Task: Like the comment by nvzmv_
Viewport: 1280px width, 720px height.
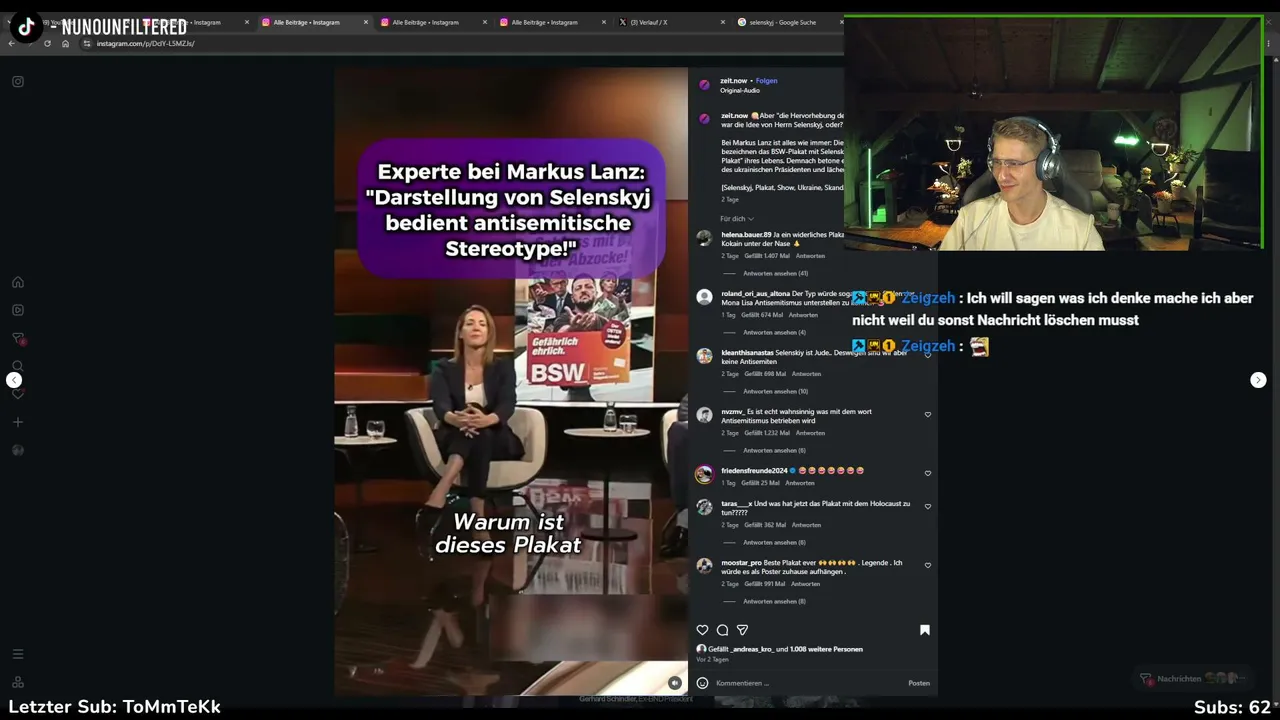Action: pos(928,415)
